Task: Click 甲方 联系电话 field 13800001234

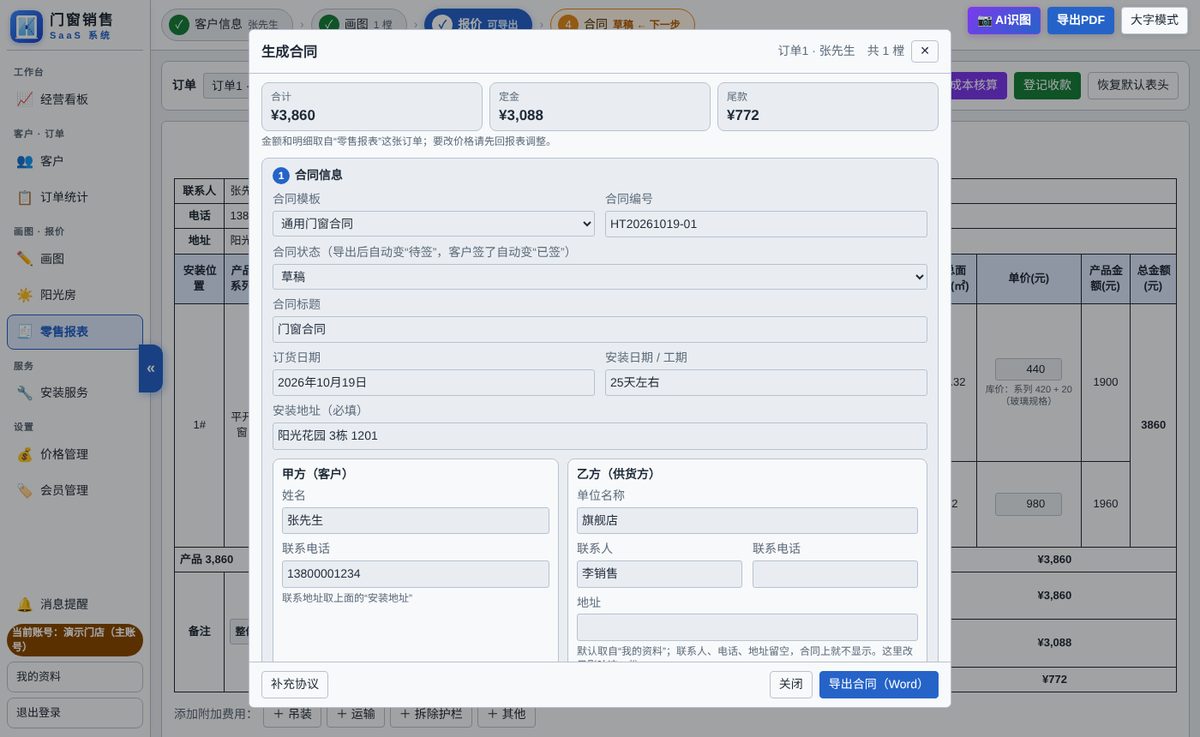Action: click(x=415, y=574)
